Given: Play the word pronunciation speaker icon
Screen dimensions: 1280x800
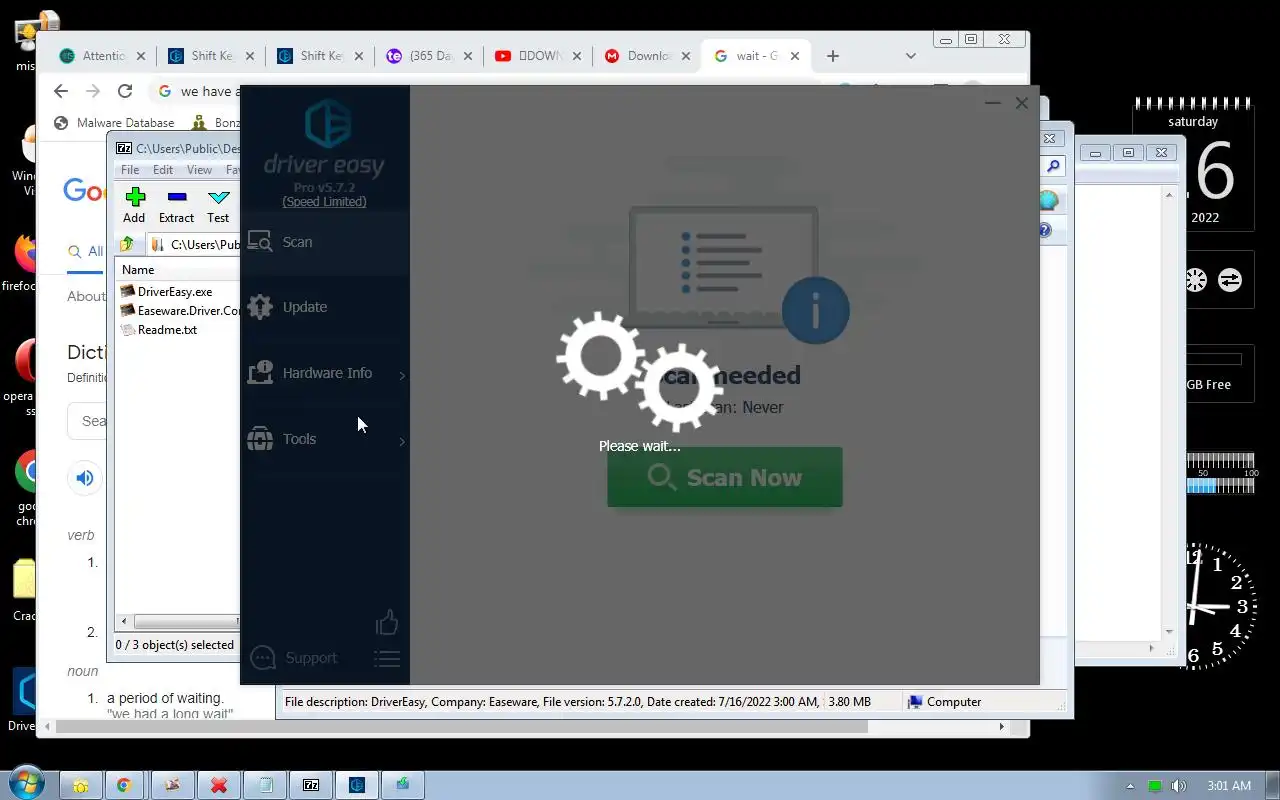Looking at the screenshot, I should [x=85, y=478].
